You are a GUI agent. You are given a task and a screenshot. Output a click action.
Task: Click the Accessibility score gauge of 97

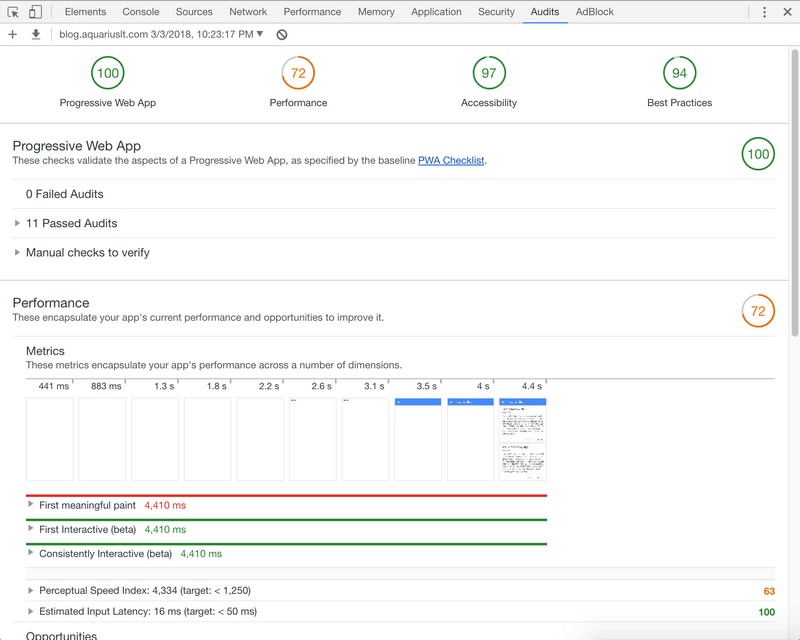(489, 73)
